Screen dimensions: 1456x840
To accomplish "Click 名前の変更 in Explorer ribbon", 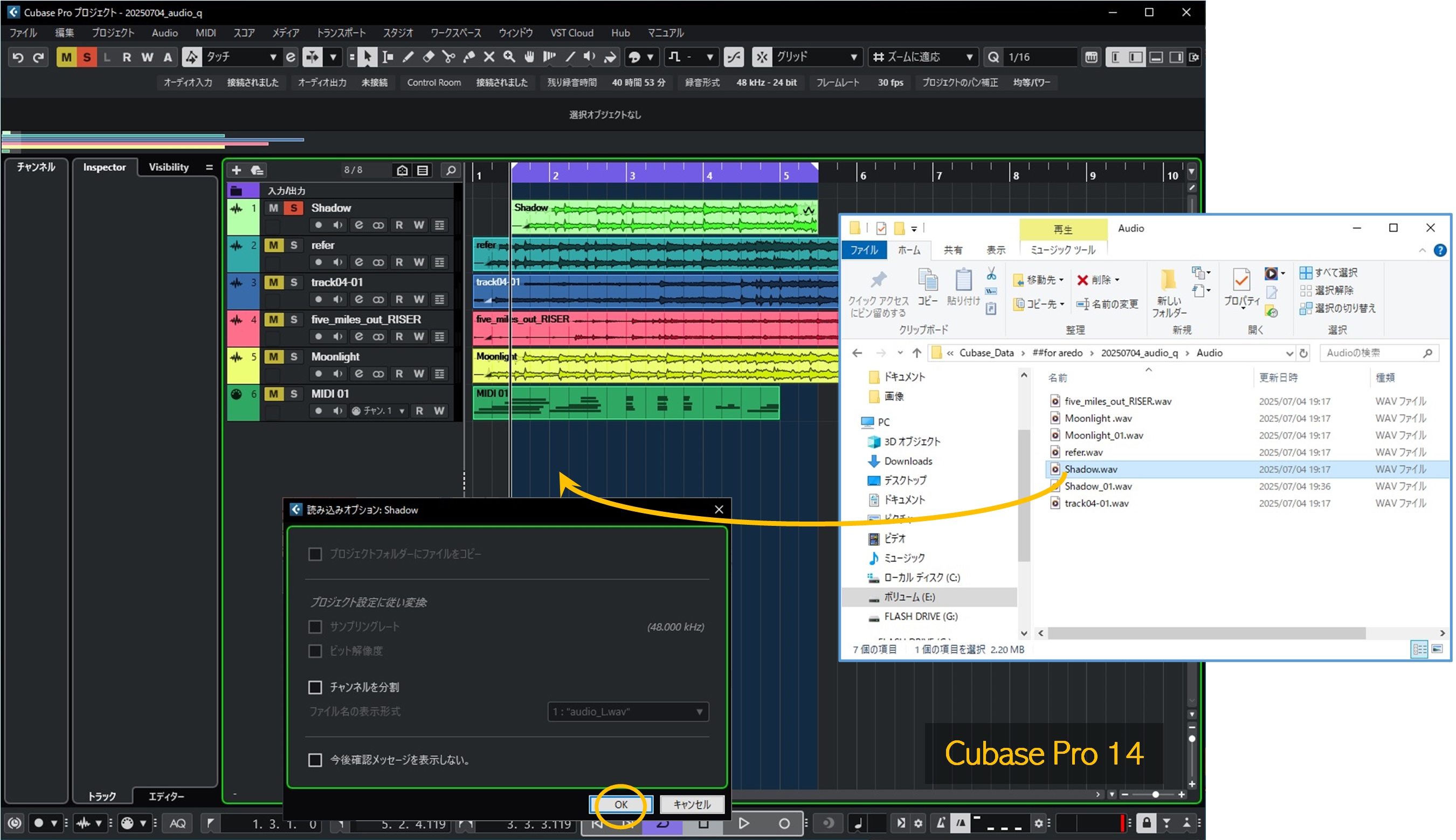I will coord(1107,303).
